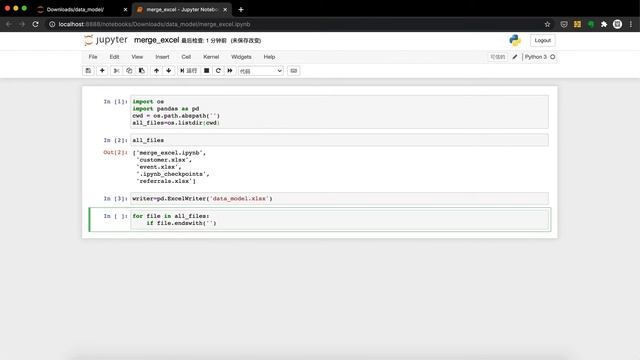The height and width of the screenshot is (360, 640).
Task: Paste cells below icon
Action: point(142,71)
